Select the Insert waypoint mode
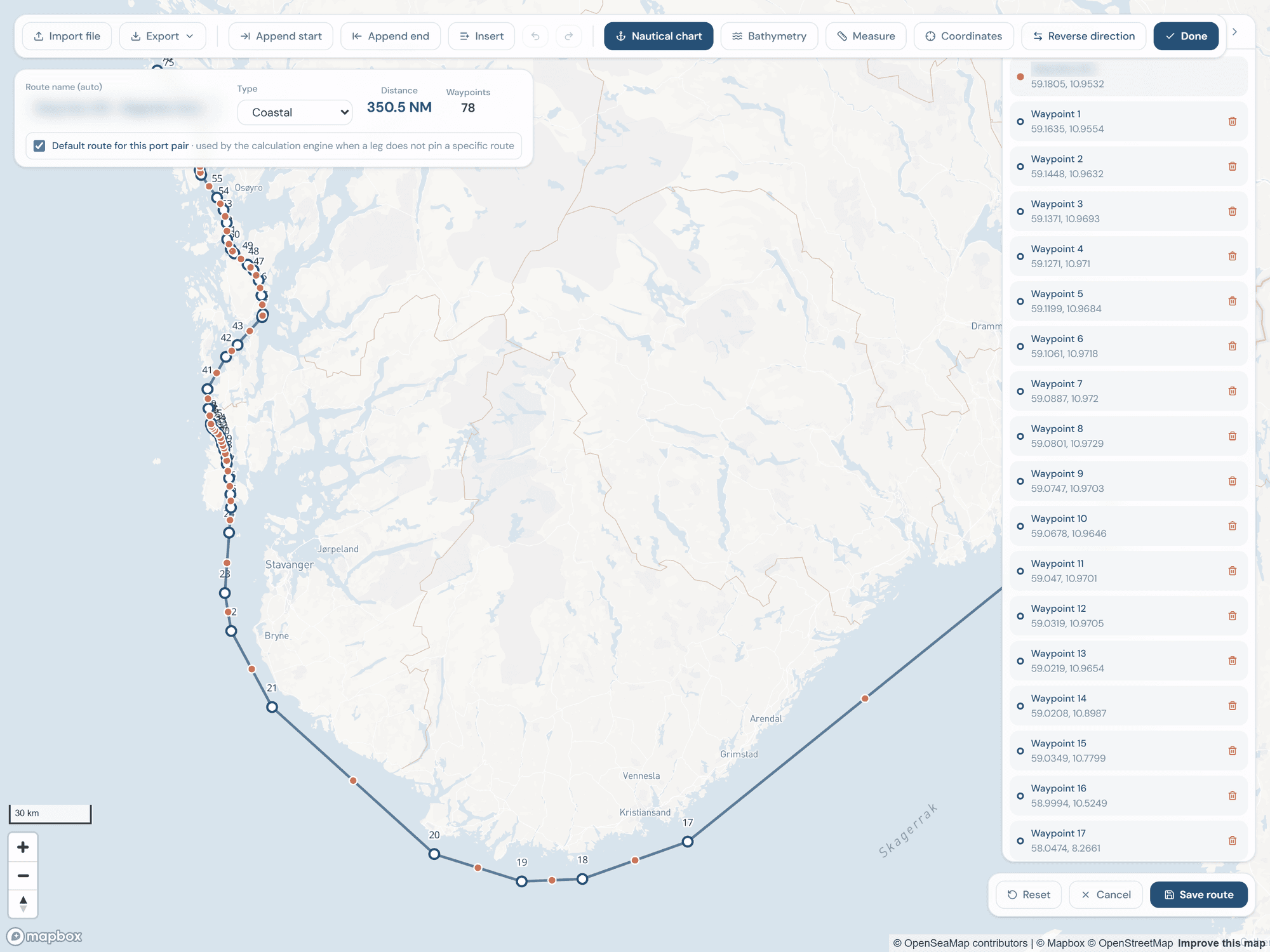This screenshot has width=1270, height=952. coord(481,36)
